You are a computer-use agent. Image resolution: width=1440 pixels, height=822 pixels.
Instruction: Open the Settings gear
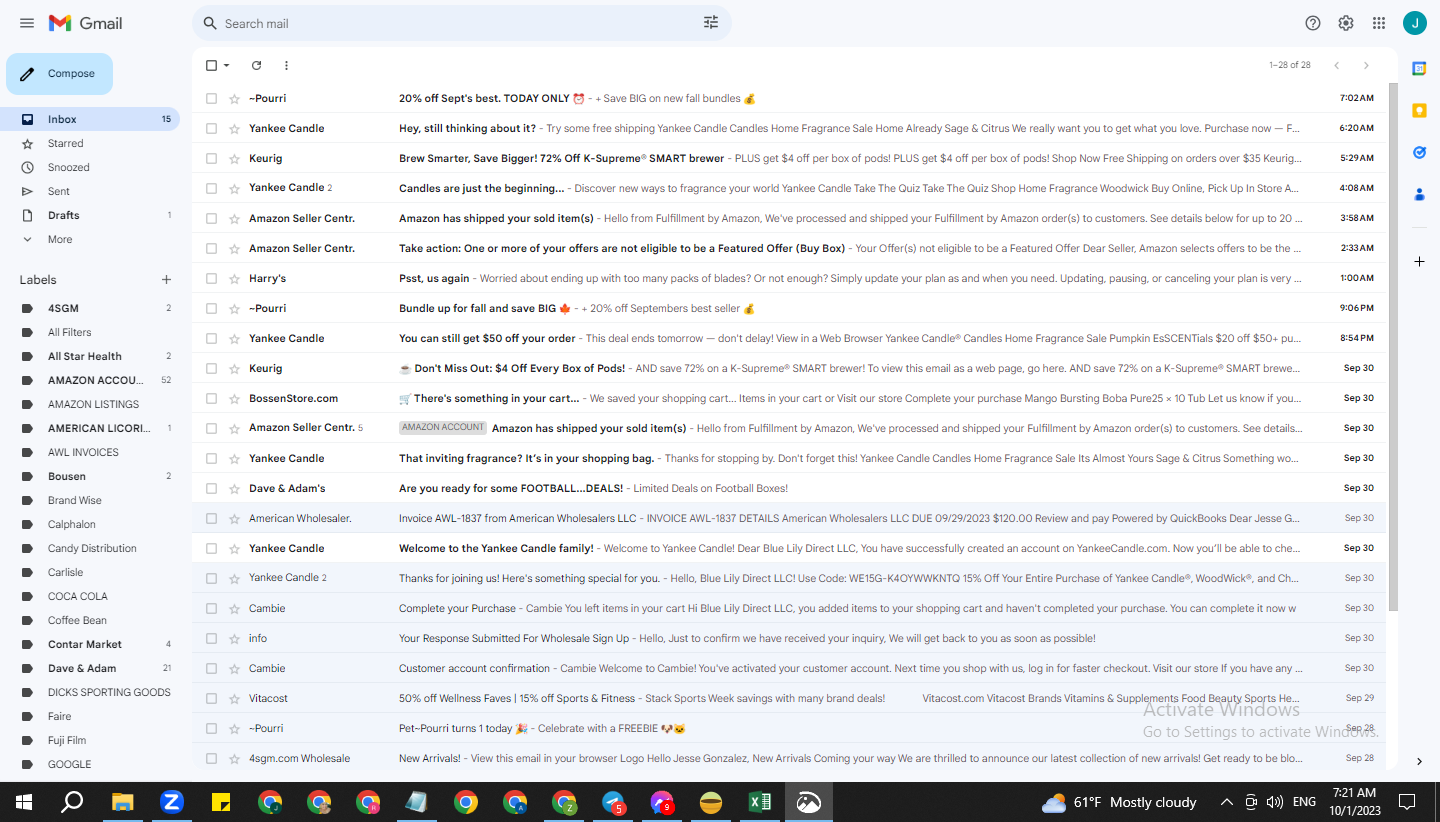pyautogui.click(x=1346, y=23)
